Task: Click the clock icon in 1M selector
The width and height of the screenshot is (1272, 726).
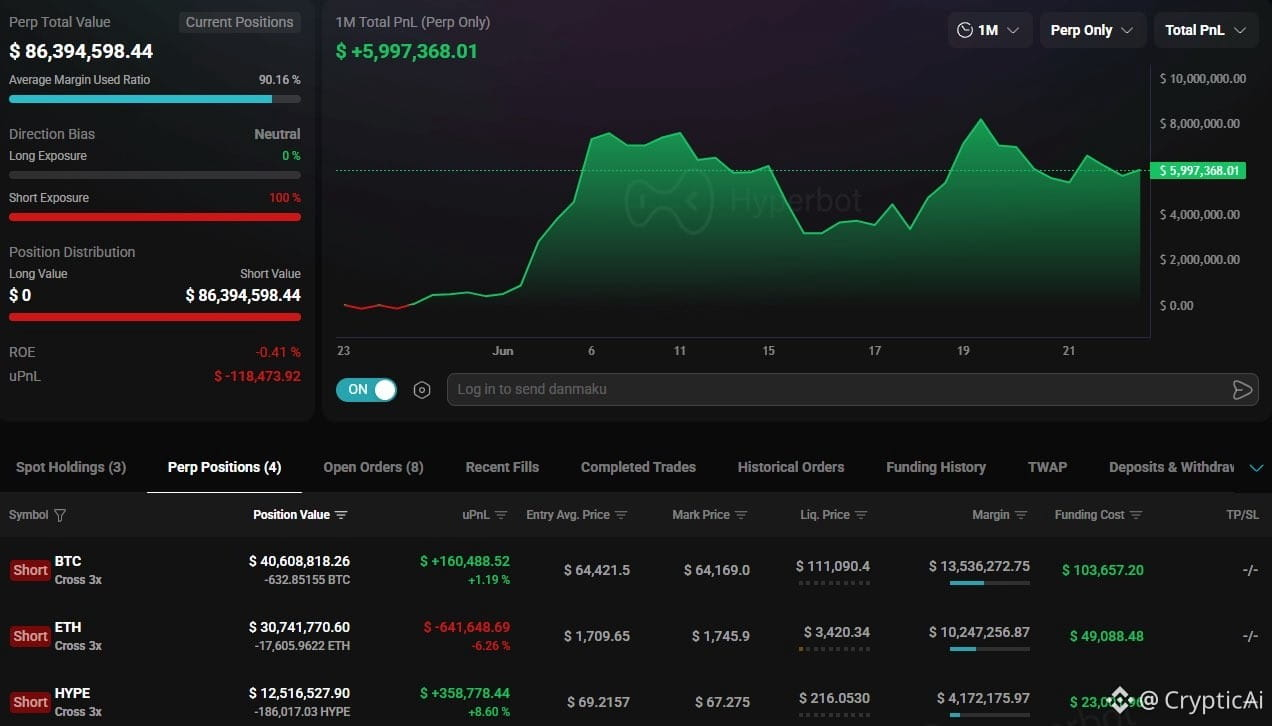Action: [x=965, y=30]
